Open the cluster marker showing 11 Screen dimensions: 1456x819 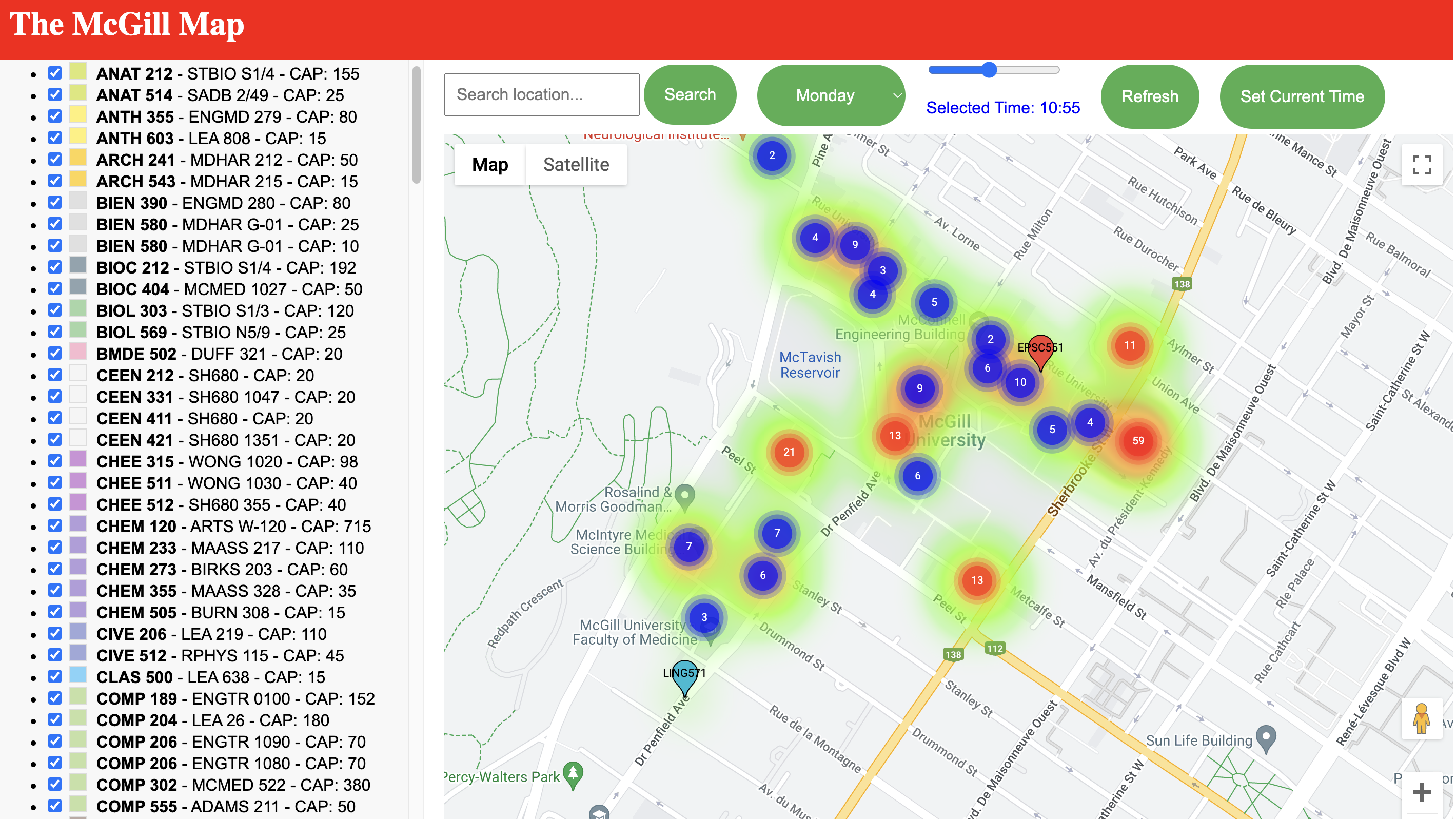[1129, 345]
